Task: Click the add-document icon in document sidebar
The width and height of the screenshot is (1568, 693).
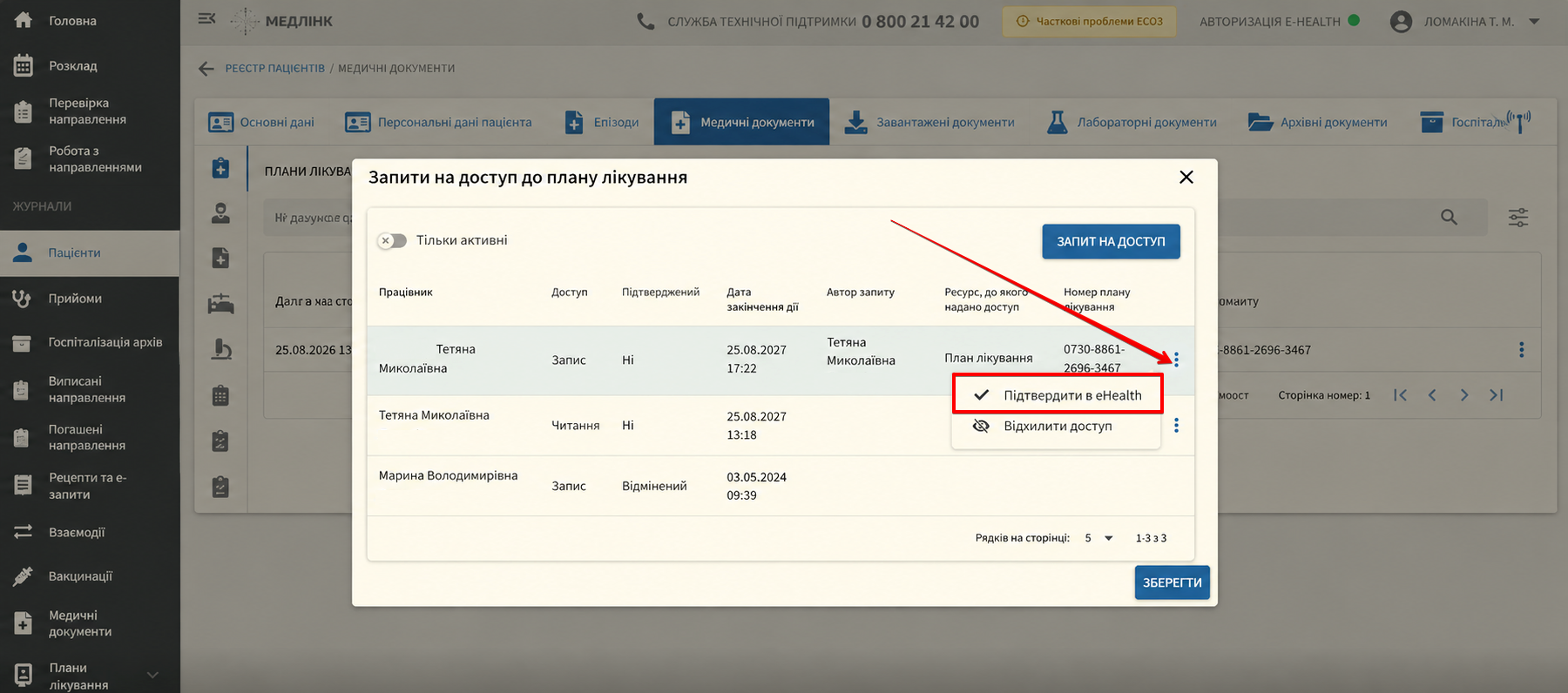Action: coord(221,258)
